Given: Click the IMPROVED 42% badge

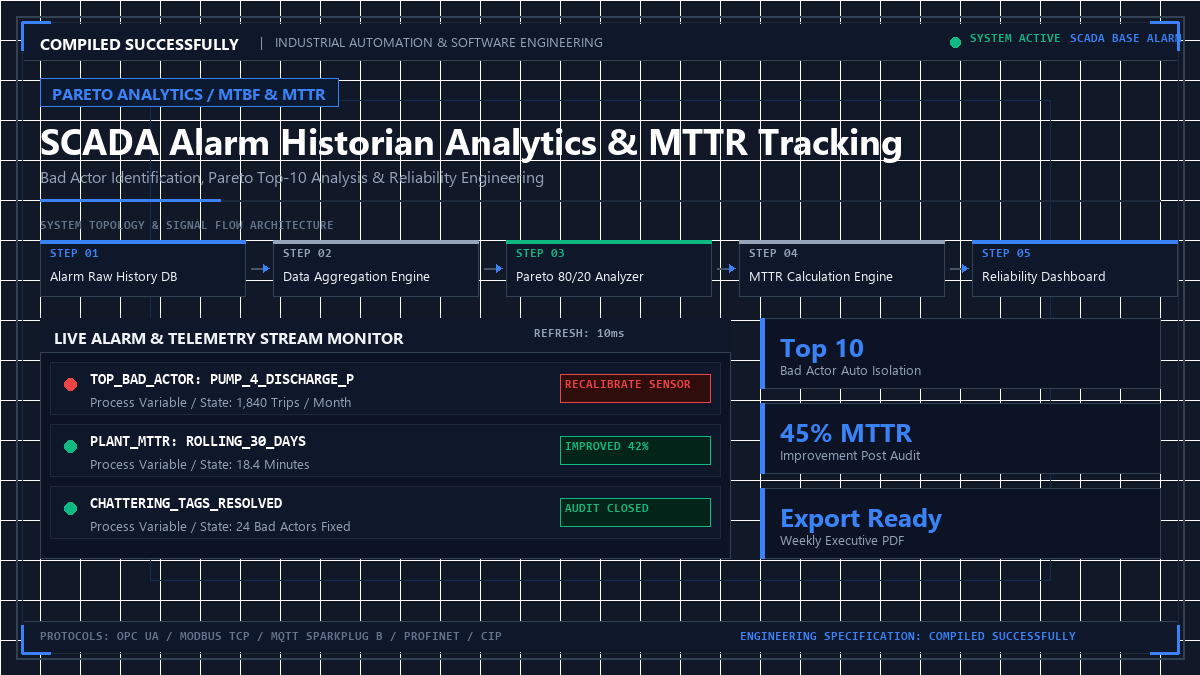Looking at the screenshot, I should (635, 450).
